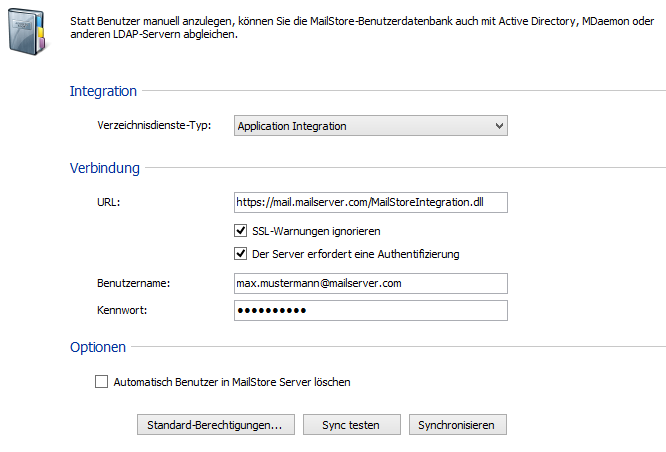Enable 'Automatisch Benutzer in MailStore Server löschen'
Viewport: 666px width, 452px height.
tap(101, 382)
